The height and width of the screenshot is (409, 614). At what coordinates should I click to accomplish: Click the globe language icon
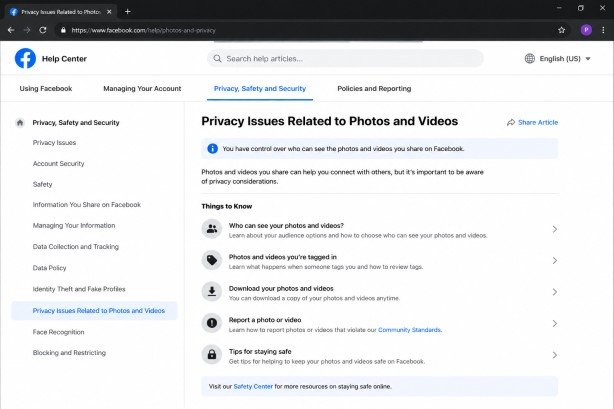[530, 59]
